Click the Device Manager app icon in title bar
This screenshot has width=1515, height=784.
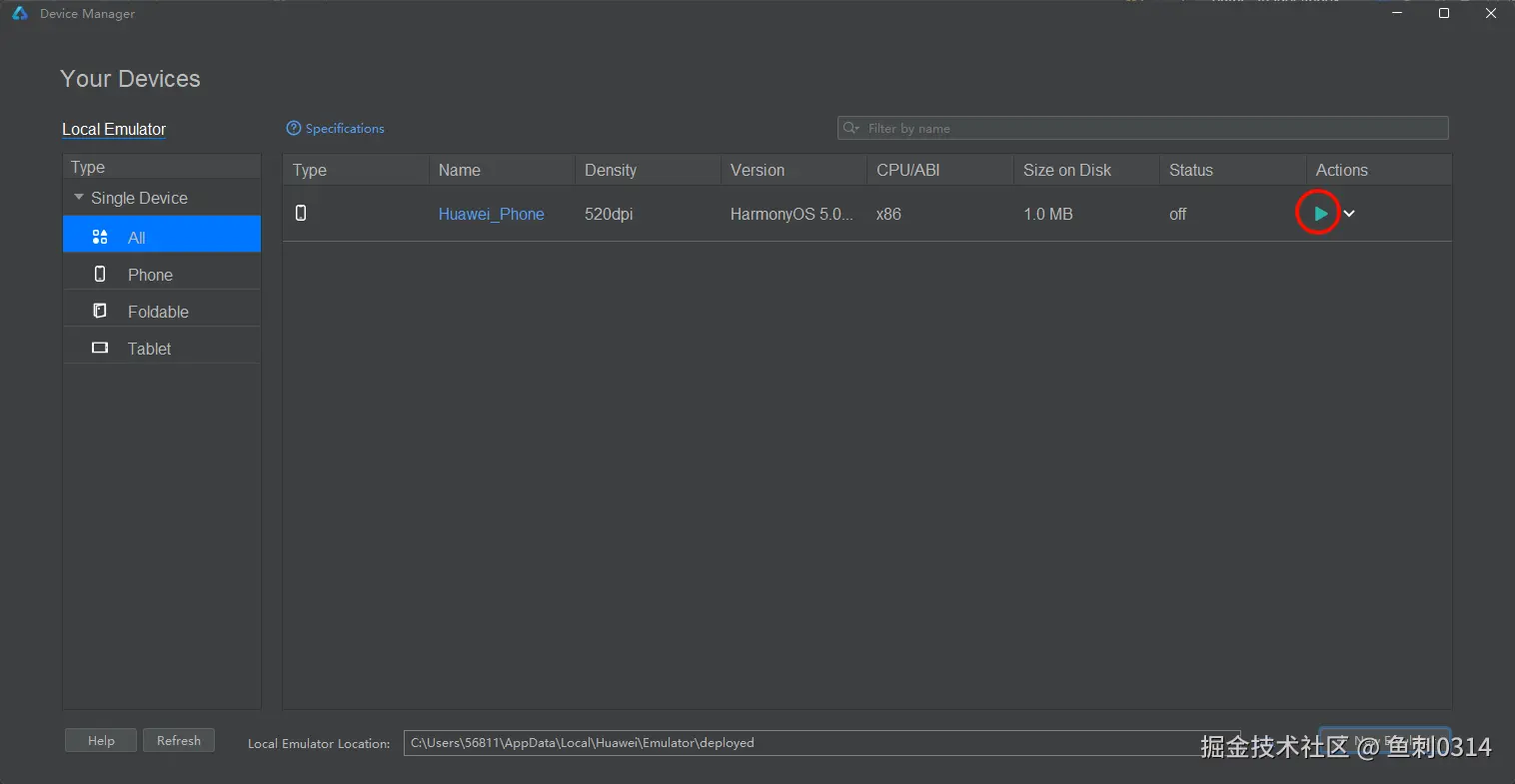coord(19,13)
